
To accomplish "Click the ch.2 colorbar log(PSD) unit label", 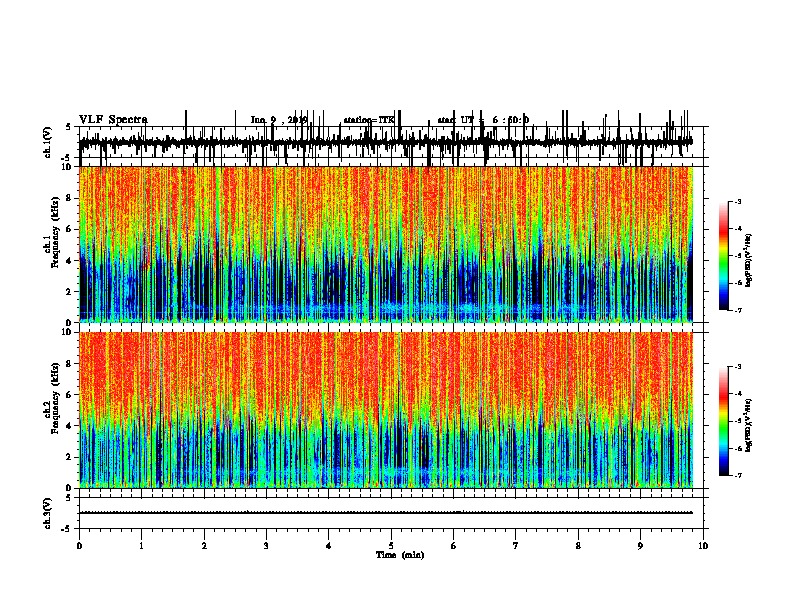I will pos(749,425).
